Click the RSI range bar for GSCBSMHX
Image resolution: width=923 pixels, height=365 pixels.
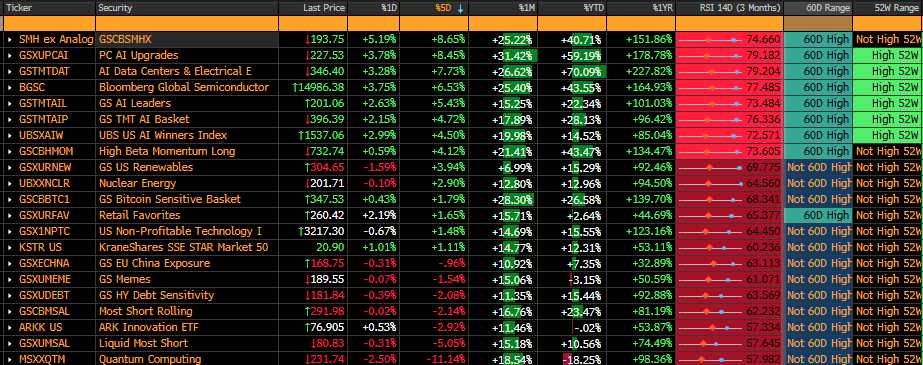tap(710, 39)
